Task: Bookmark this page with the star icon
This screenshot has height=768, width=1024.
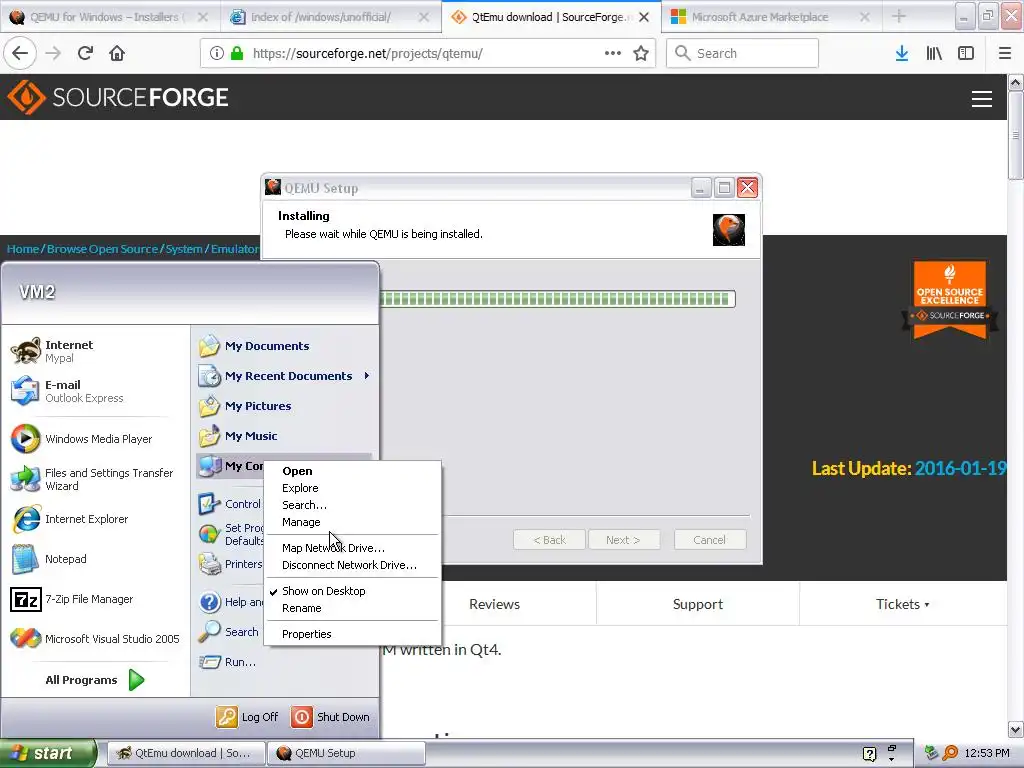Action: click(x=641, y=53)
